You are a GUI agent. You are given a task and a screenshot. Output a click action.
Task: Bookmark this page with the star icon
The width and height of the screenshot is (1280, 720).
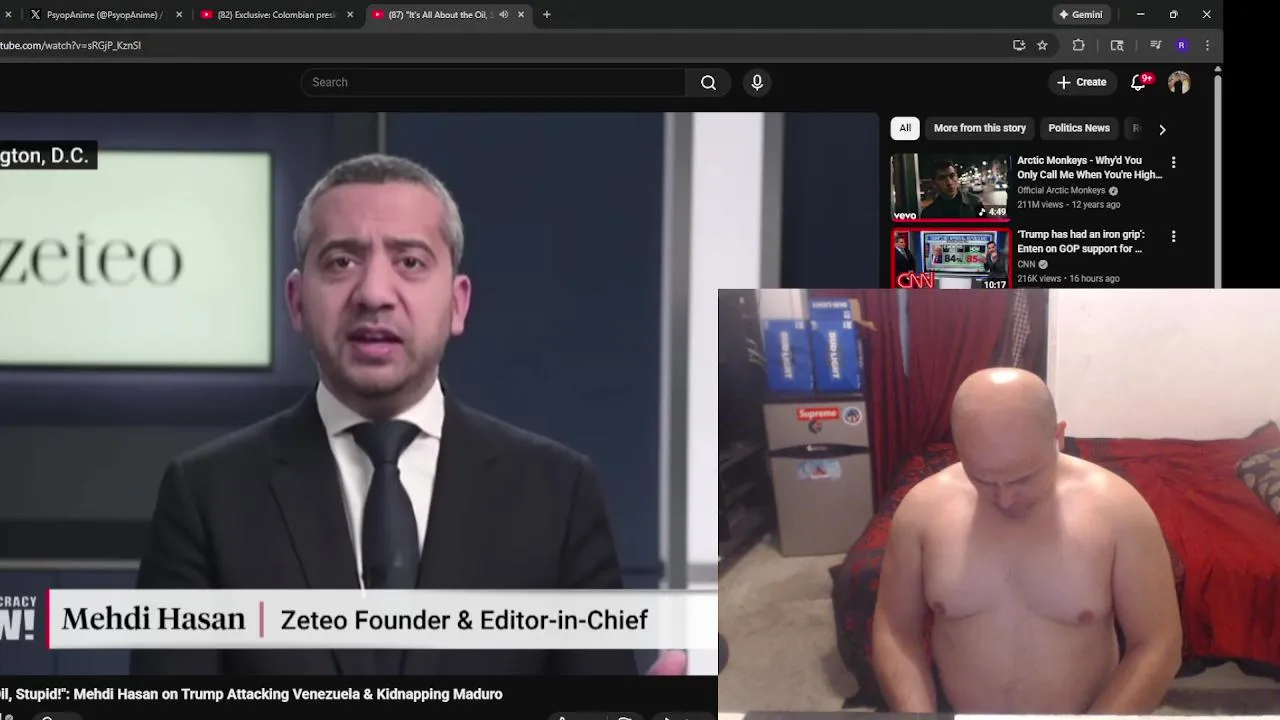click(x=1042, y=45)
